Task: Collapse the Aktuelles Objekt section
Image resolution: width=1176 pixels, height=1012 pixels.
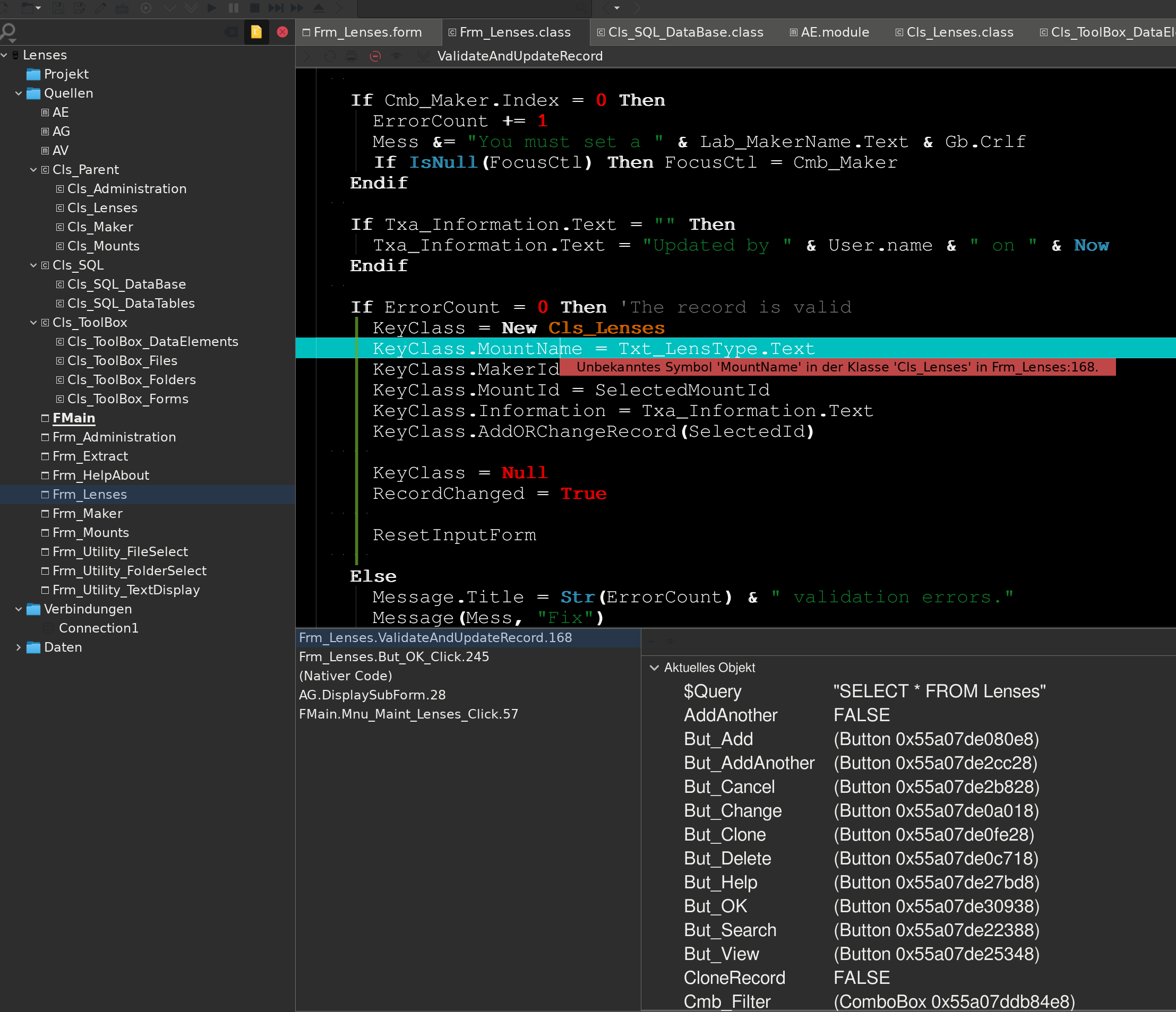Action: [x=654, y=668]
